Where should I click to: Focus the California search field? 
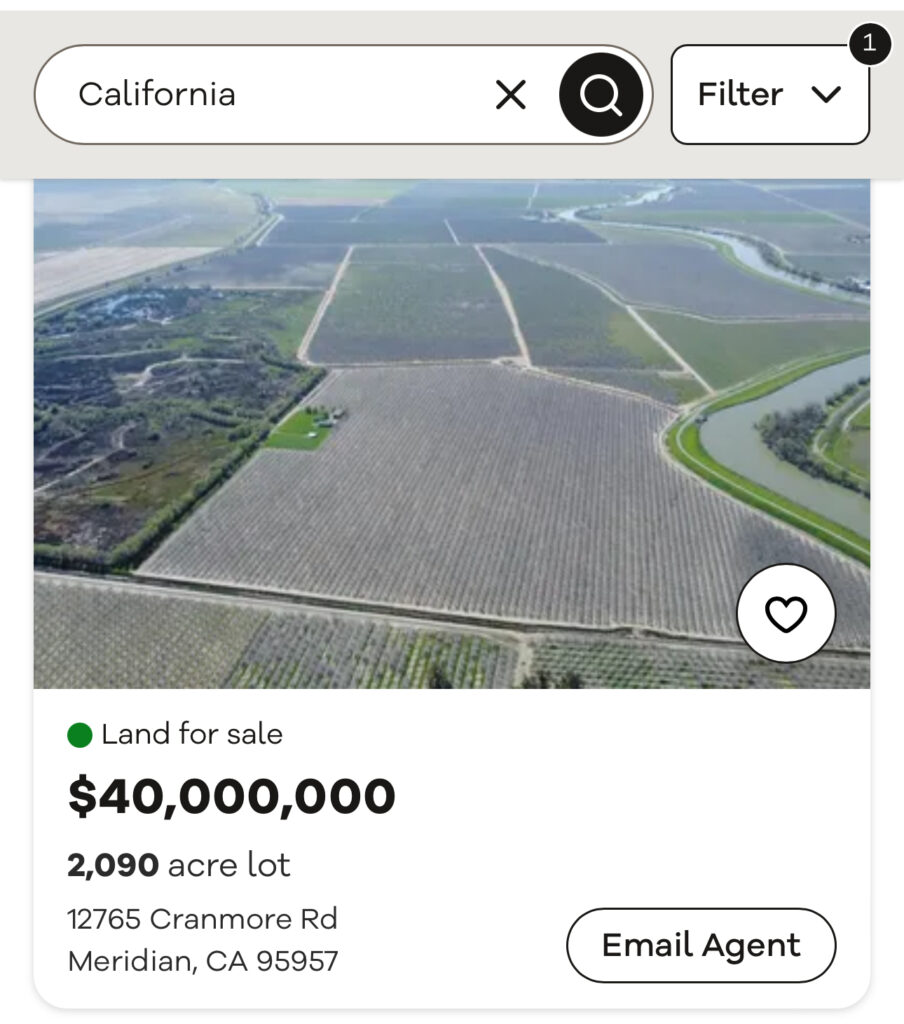[x=270, y=95]
